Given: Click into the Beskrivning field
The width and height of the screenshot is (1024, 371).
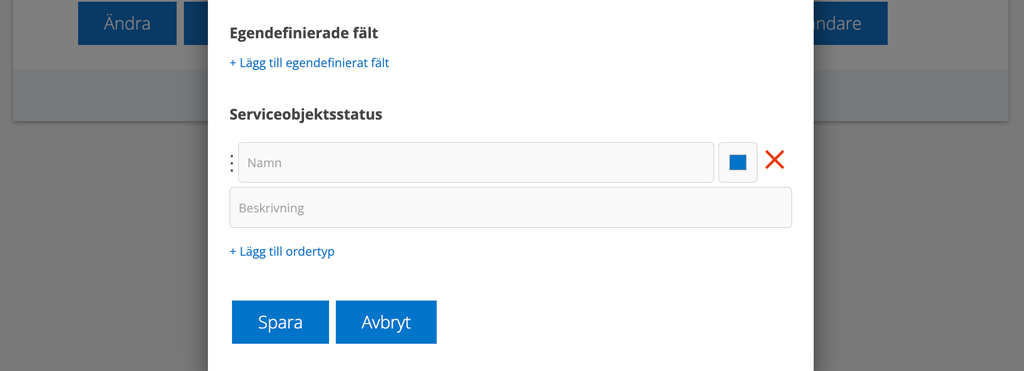Looking at the screenshot, I should [511, 208].
